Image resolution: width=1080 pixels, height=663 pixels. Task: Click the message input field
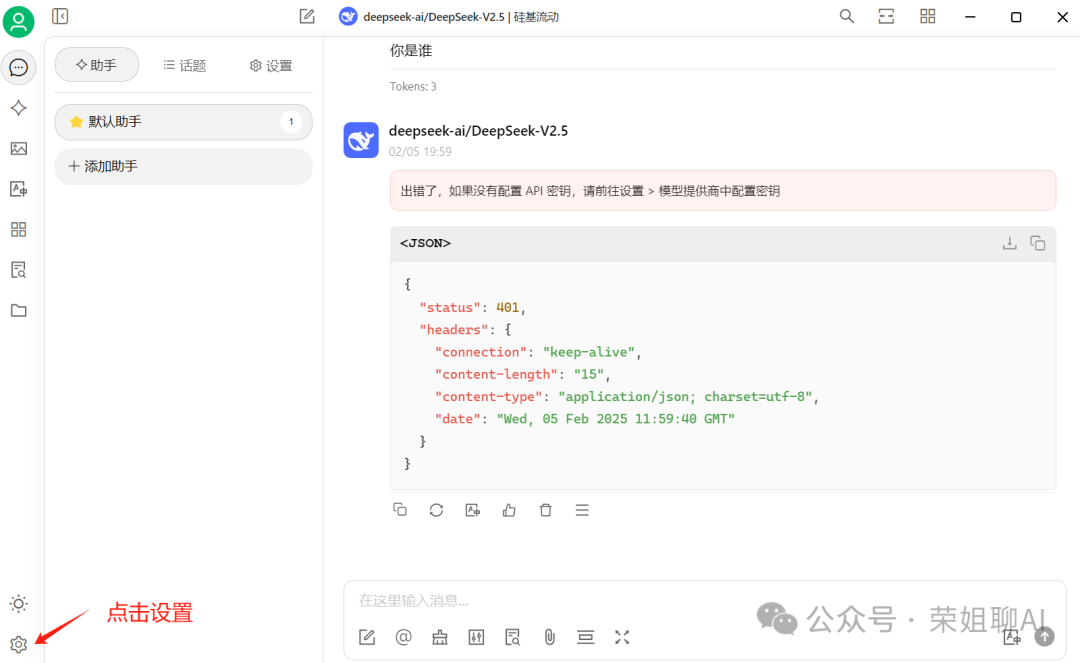(704, 601)
